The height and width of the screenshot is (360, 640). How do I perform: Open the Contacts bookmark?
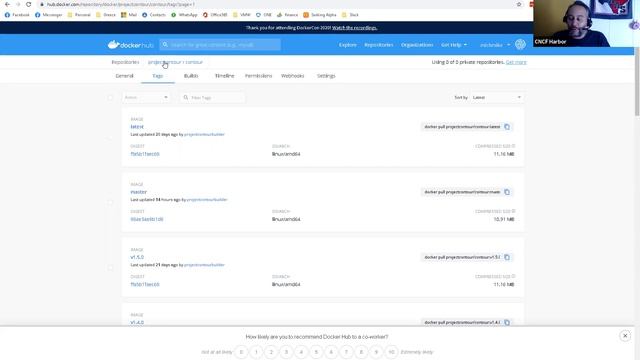[x=154, y=15]
